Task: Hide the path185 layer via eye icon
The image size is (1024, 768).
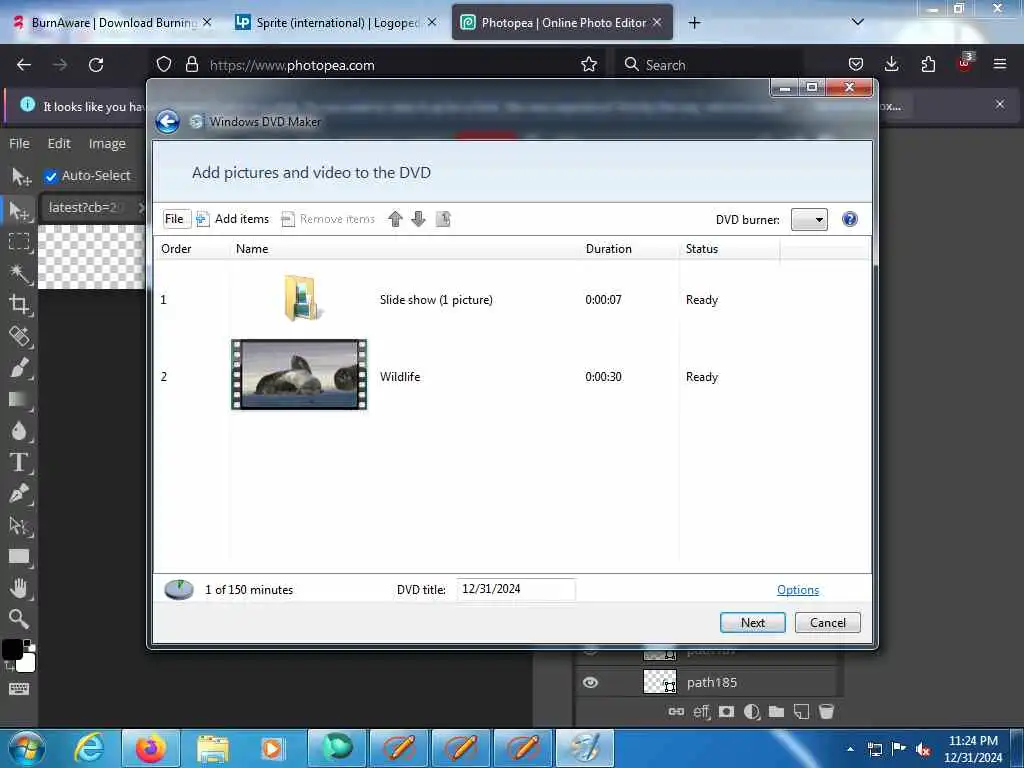Action: (x=590, y=682)
